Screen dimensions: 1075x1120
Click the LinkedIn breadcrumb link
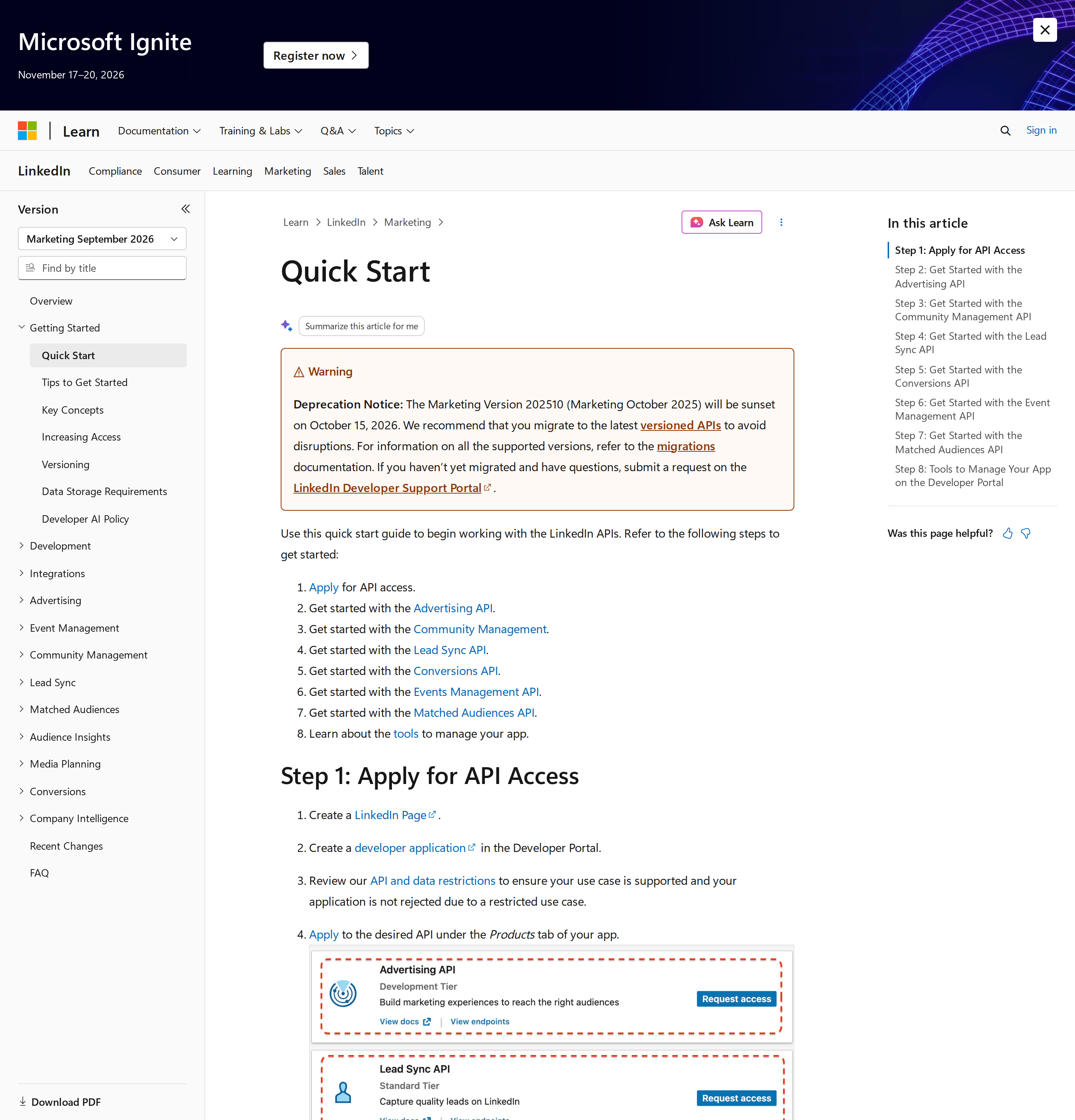(346, 222)
